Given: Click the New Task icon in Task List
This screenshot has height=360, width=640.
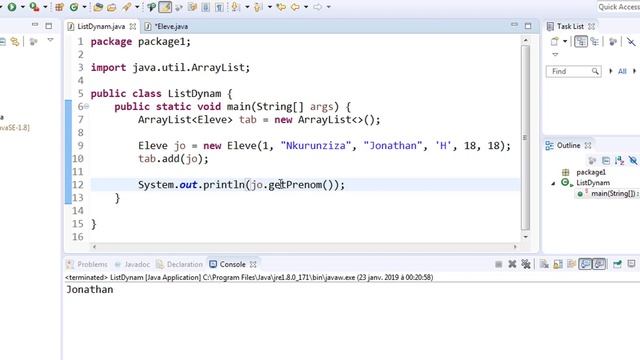Looking at the screenshot, I should (x=554, y=41).
